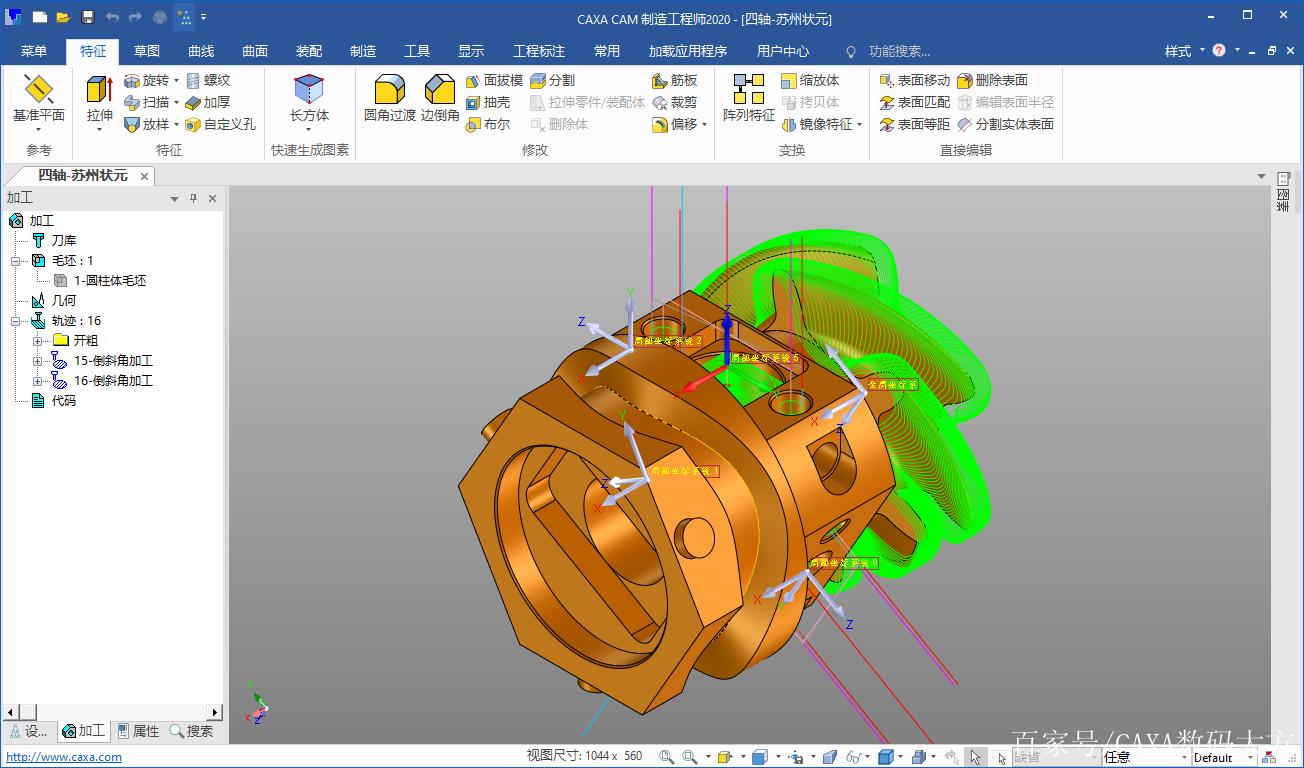
Task: Expand the 16-倒斜角加工 node
Action: point(38,381)
